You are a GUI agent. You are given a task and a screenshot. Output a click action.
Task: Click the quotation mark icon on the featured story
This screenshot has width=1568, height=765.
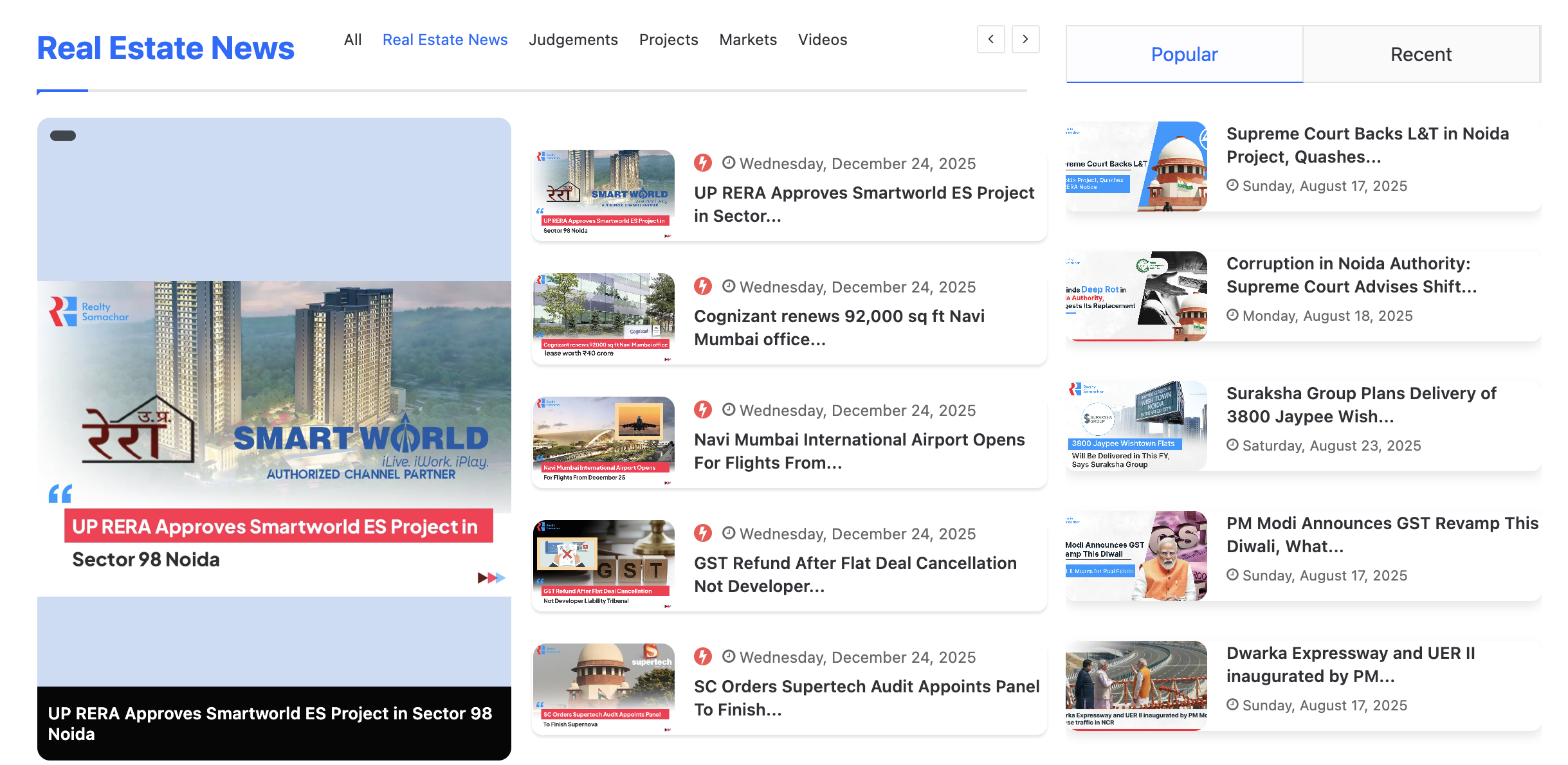point(60,494)
